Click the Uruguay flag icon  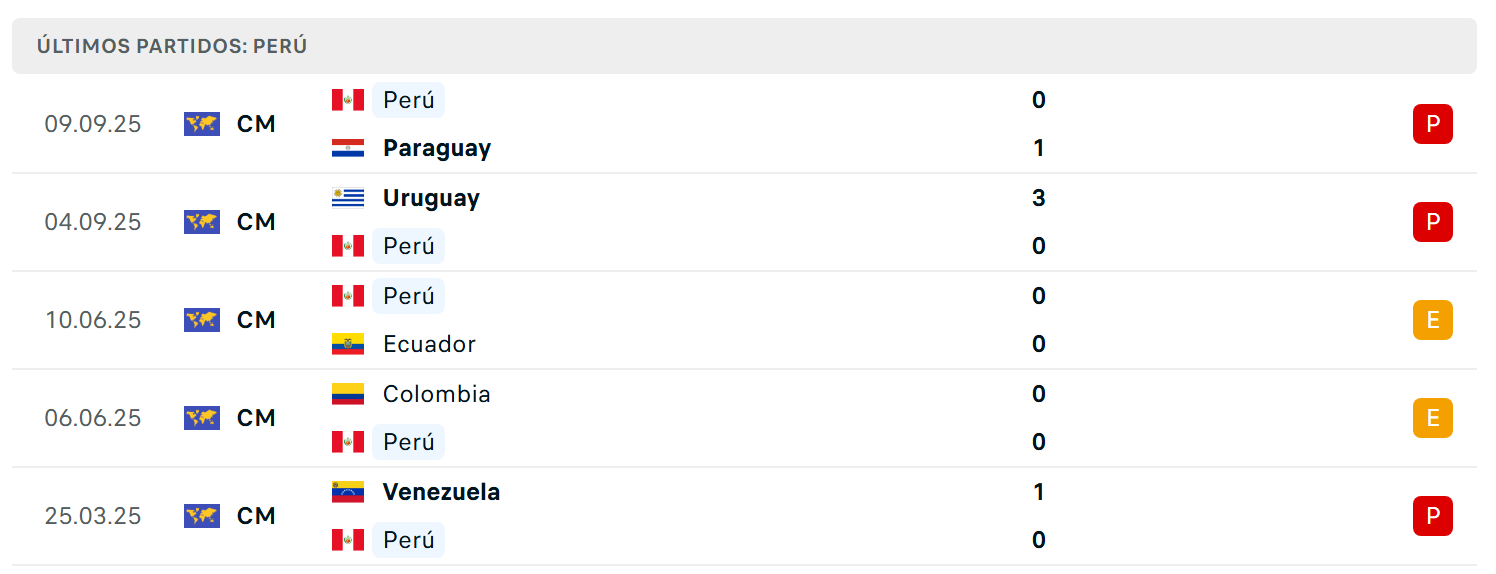pyautogui.click(x=348, y=198)
